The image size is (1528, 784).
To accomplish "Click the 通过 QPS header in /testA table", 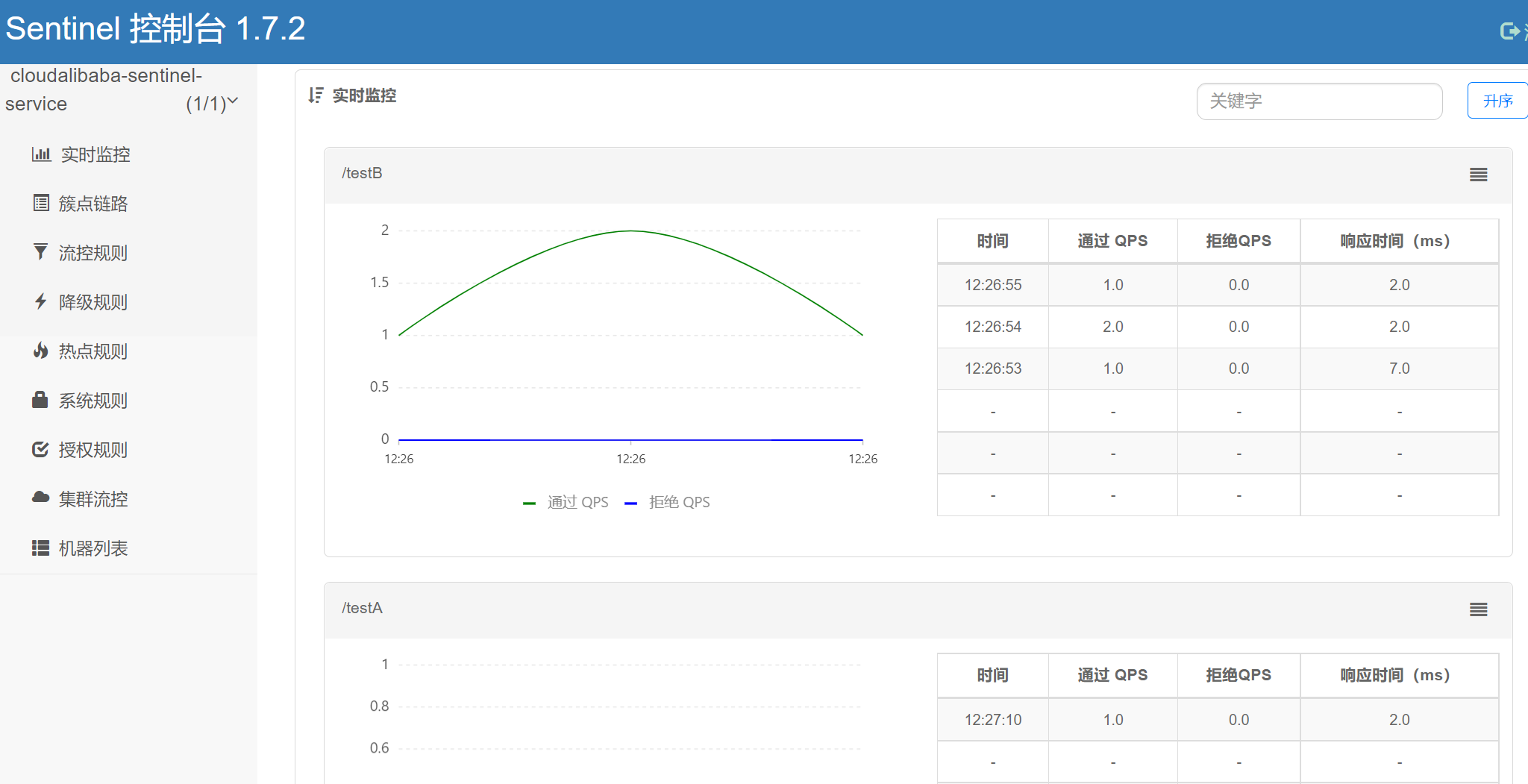I will tap(1112, 675).
